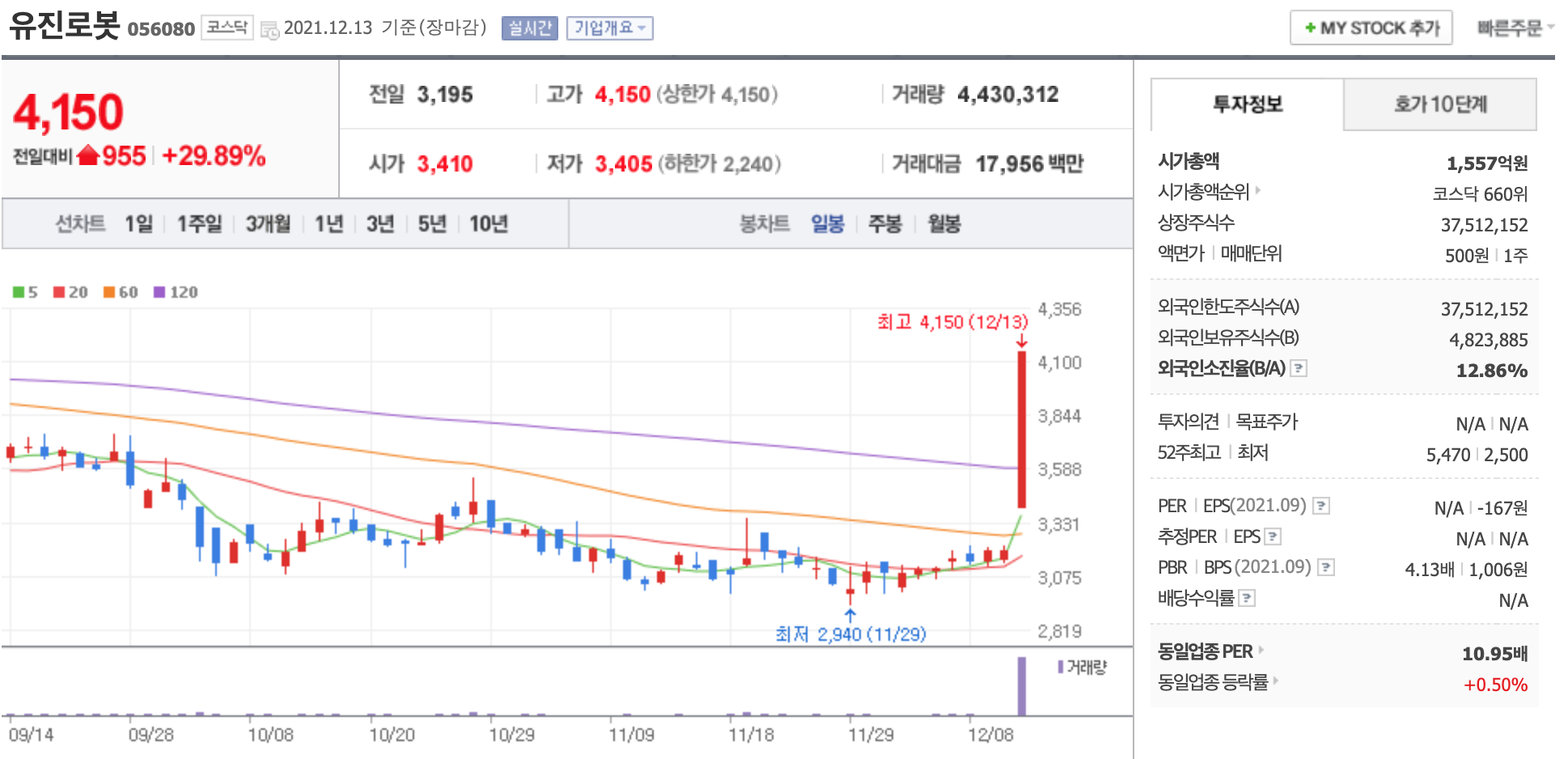The width and height of the screenshot is (1568, 759).
Task: Click the 거래대금 17,956 백만 value
Action: click(x=1029, y=164)
